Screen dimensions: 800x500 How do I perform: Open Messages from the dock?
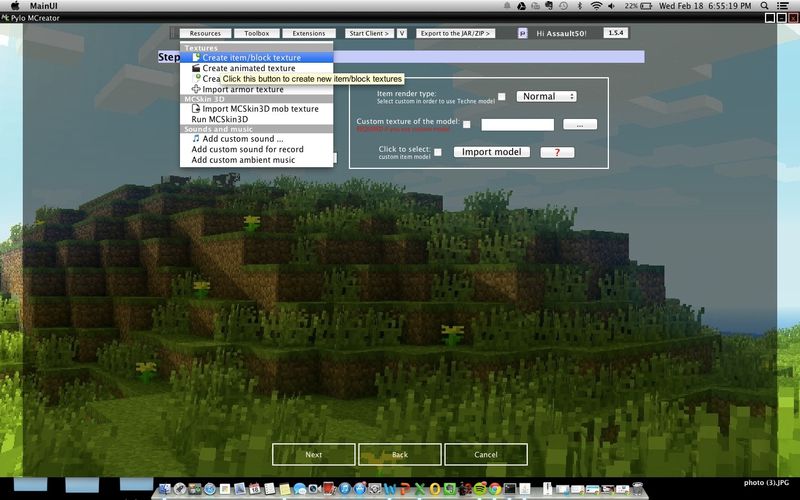click(x=300, y=489)
